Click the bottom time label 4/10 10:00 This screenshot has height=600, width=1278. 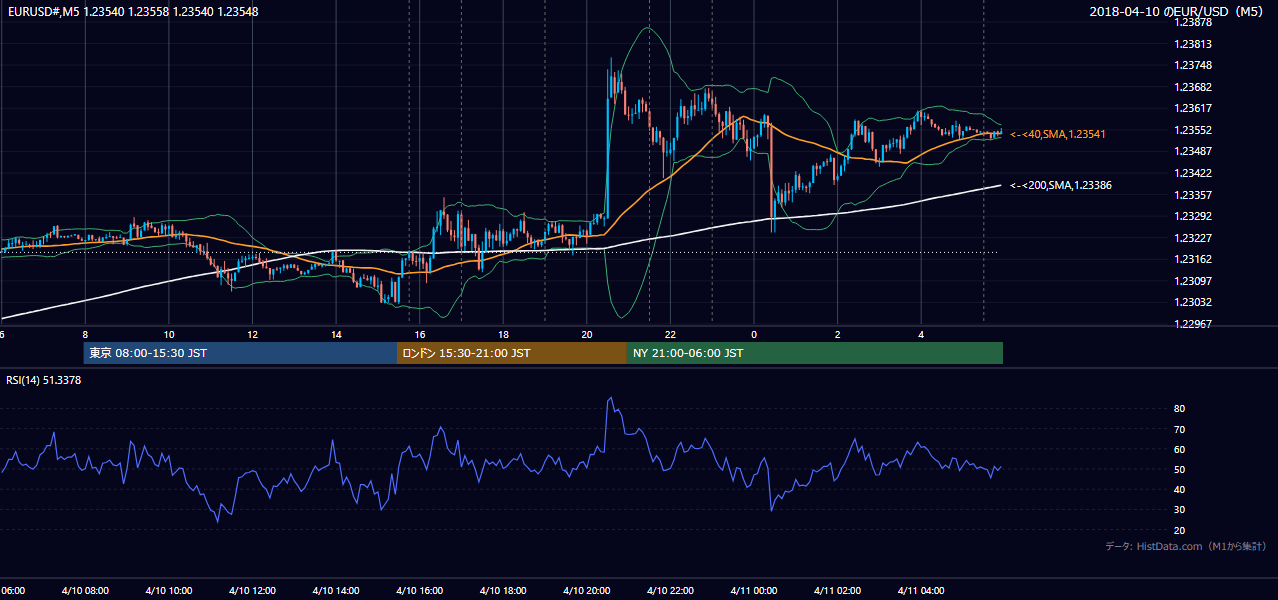click(x=168, y=591)
